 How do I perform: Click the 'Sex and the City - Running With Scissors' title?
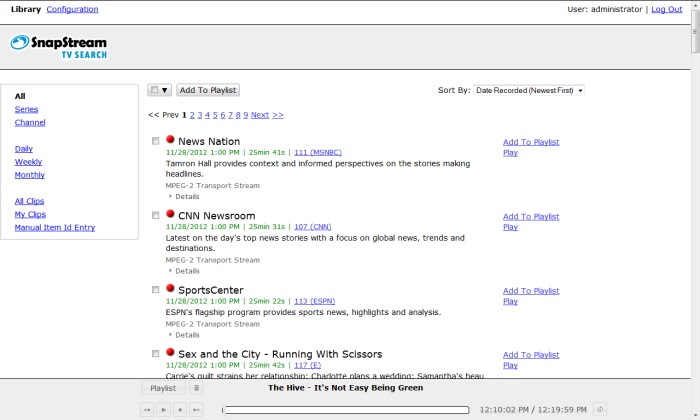coord(280,354)
